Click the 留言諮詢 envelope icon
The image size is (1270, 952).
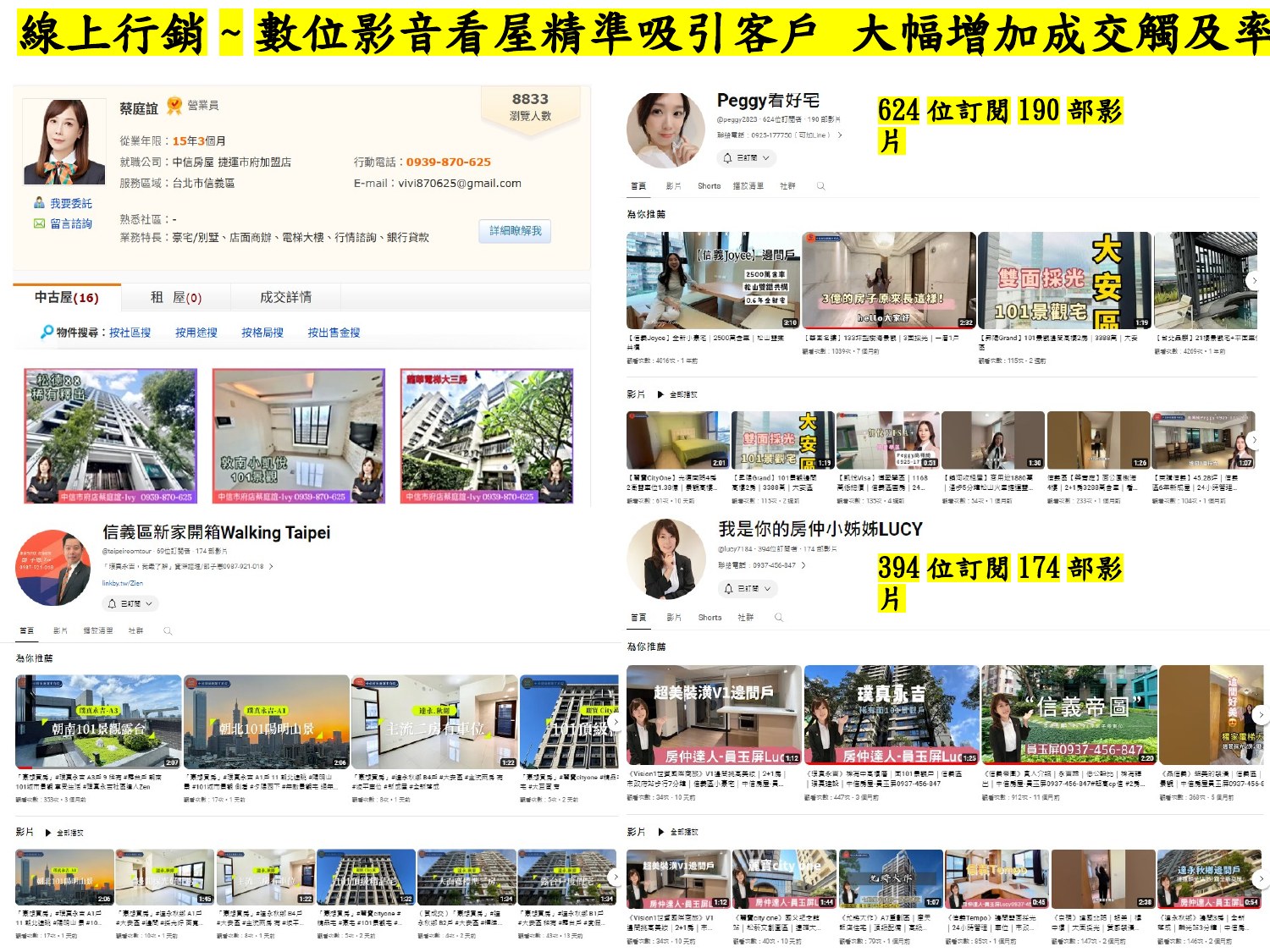pyautogui.click(x=39, y=223)
